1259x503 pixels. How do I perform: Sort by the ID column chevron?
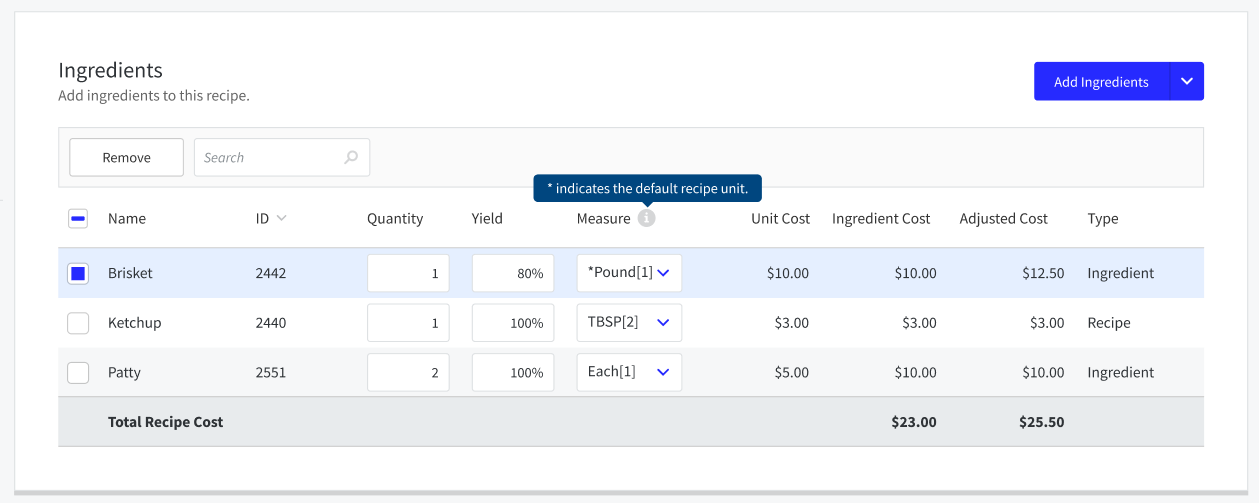point(281,218)
